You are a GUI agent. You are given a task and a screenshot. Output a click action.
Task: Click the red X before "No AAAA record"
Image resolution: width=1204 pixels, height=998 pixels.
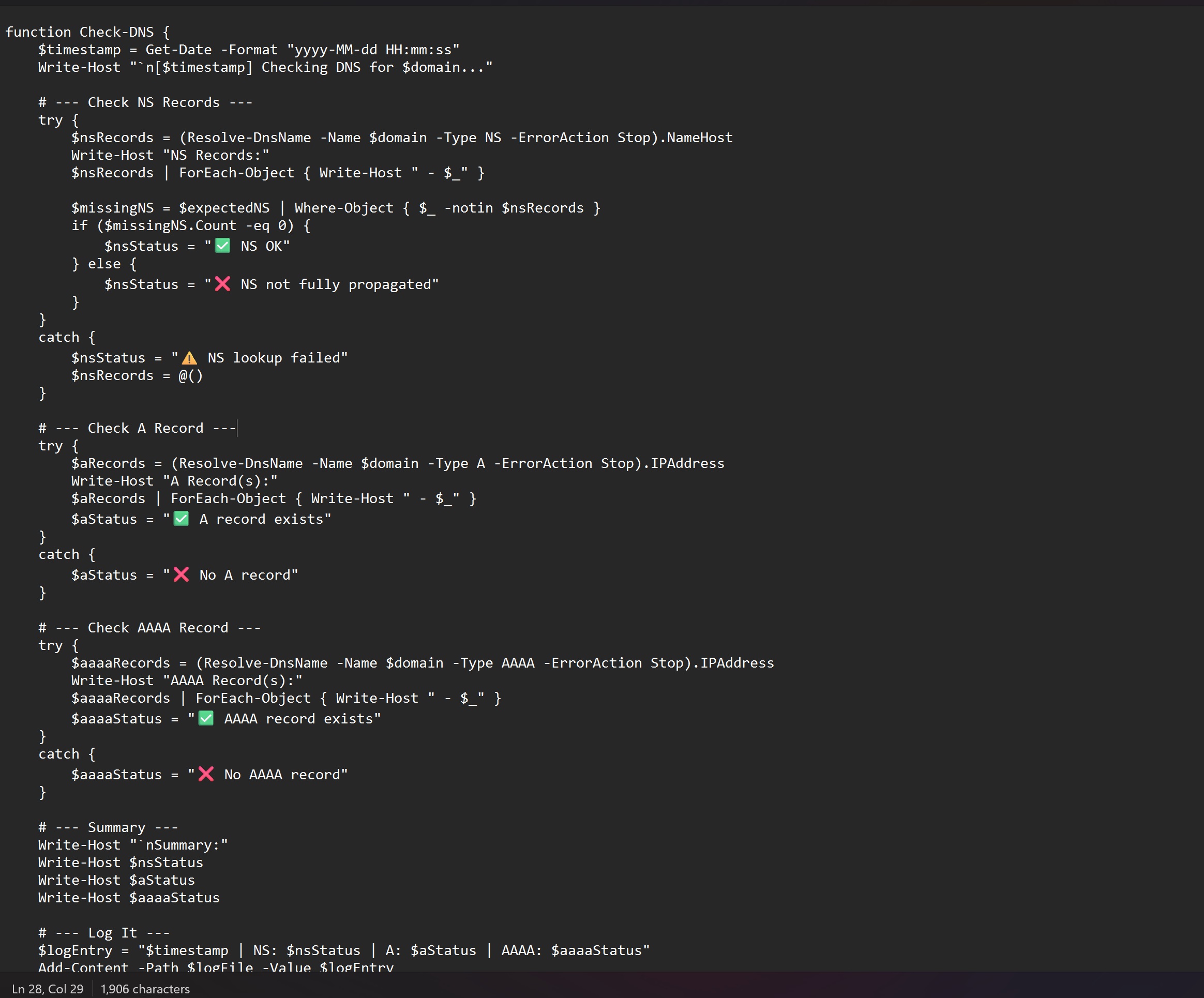tap(206, 775)
